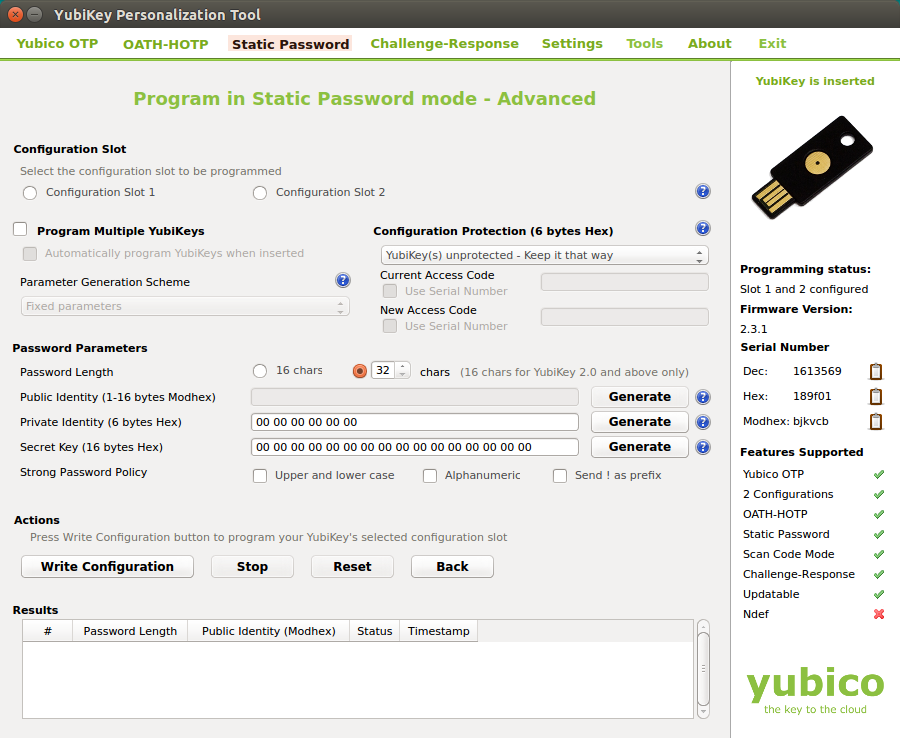Click the password length number field
The width and height of the screenshot is (900, 738).
coord(384,371)
